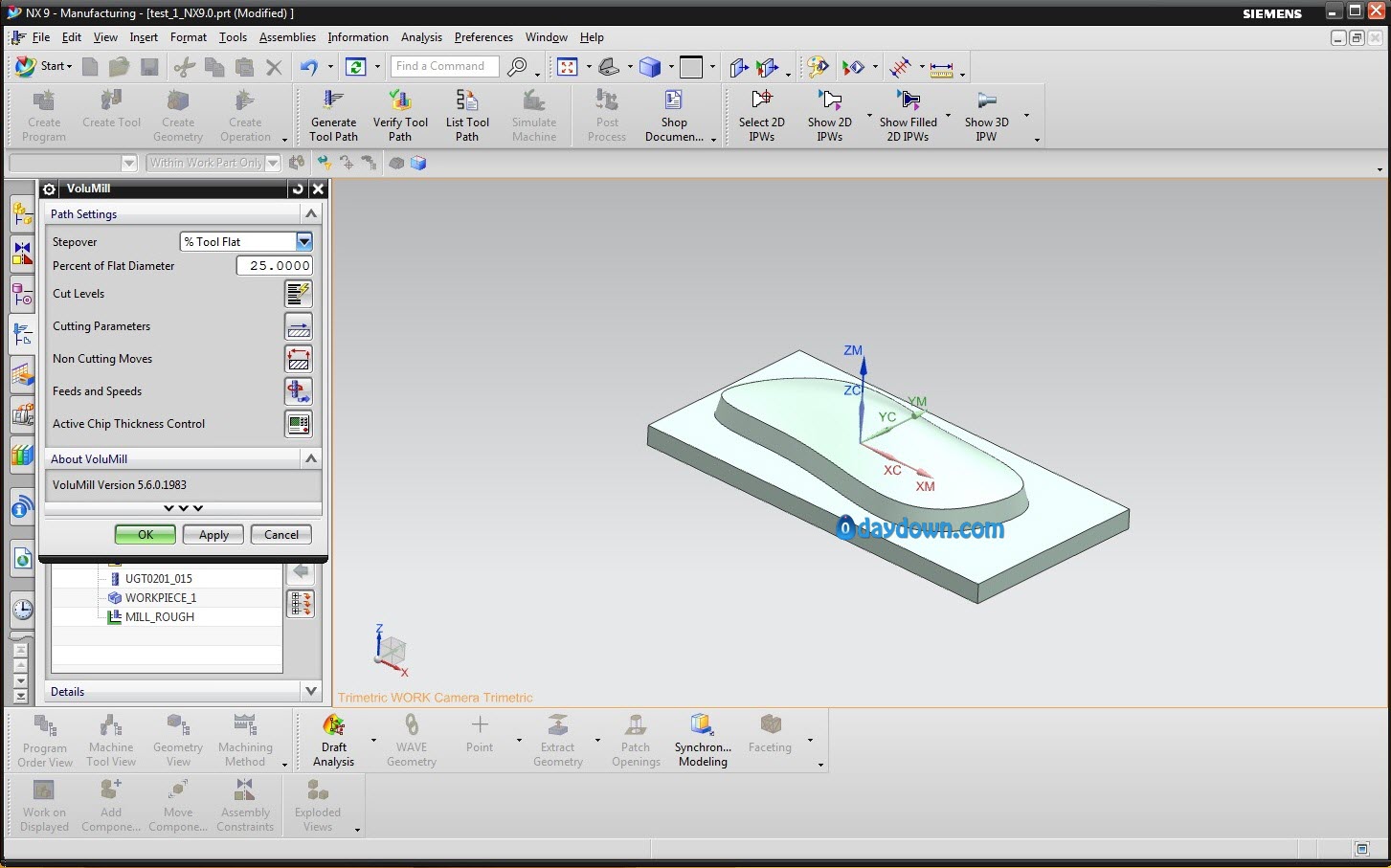The height and width of the screenshot is (868, 1391).
Task: Click the rendering style cube icon
Action: click(650, 67)
